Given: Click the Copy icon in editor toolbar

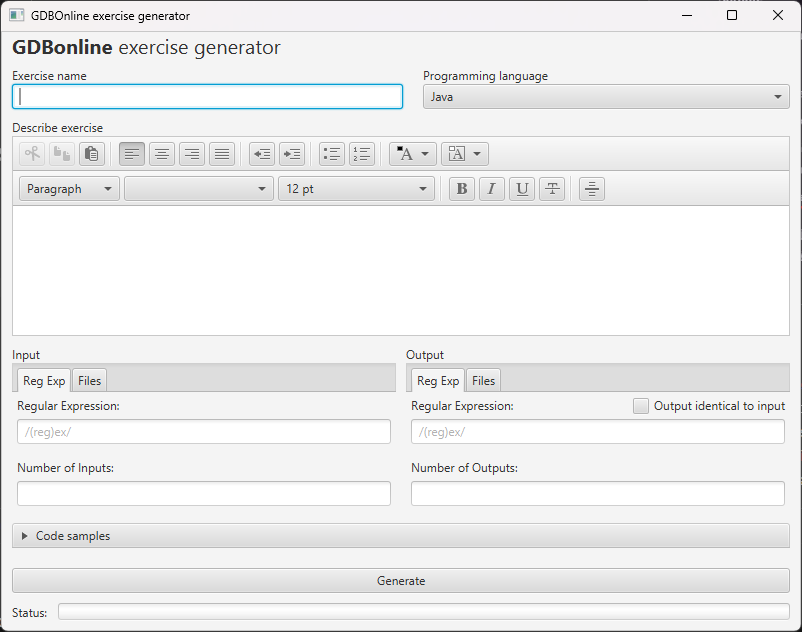Looking at the screenshot, I should click(x=62, y=154).
